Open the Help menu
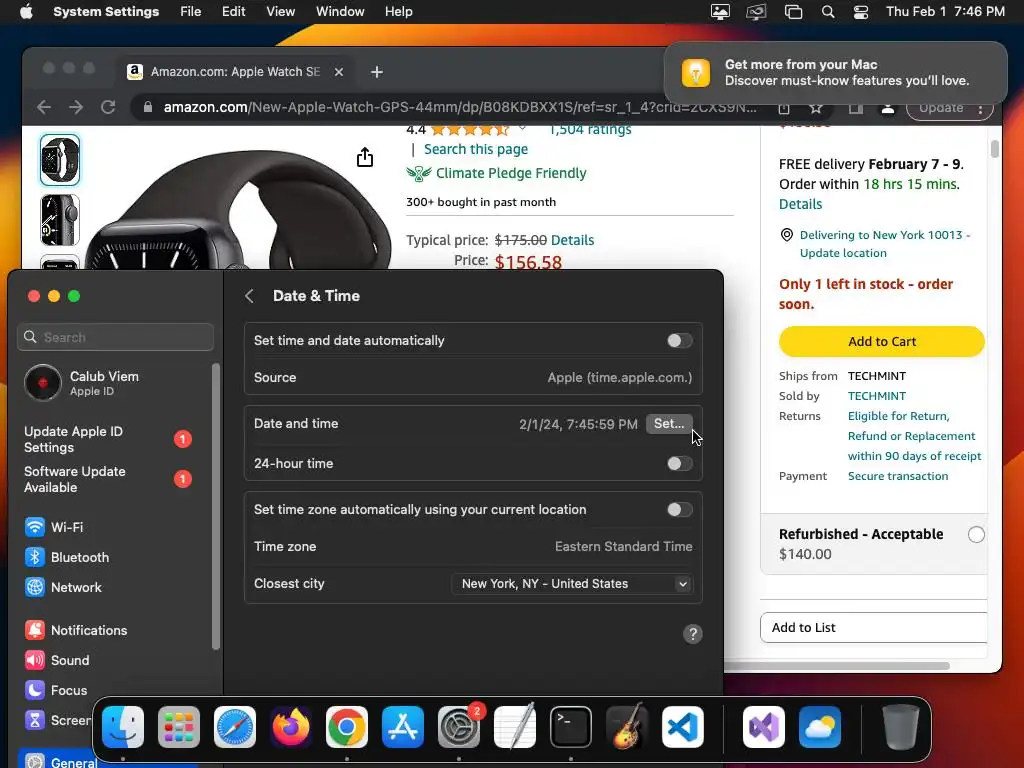 [398, 12]
